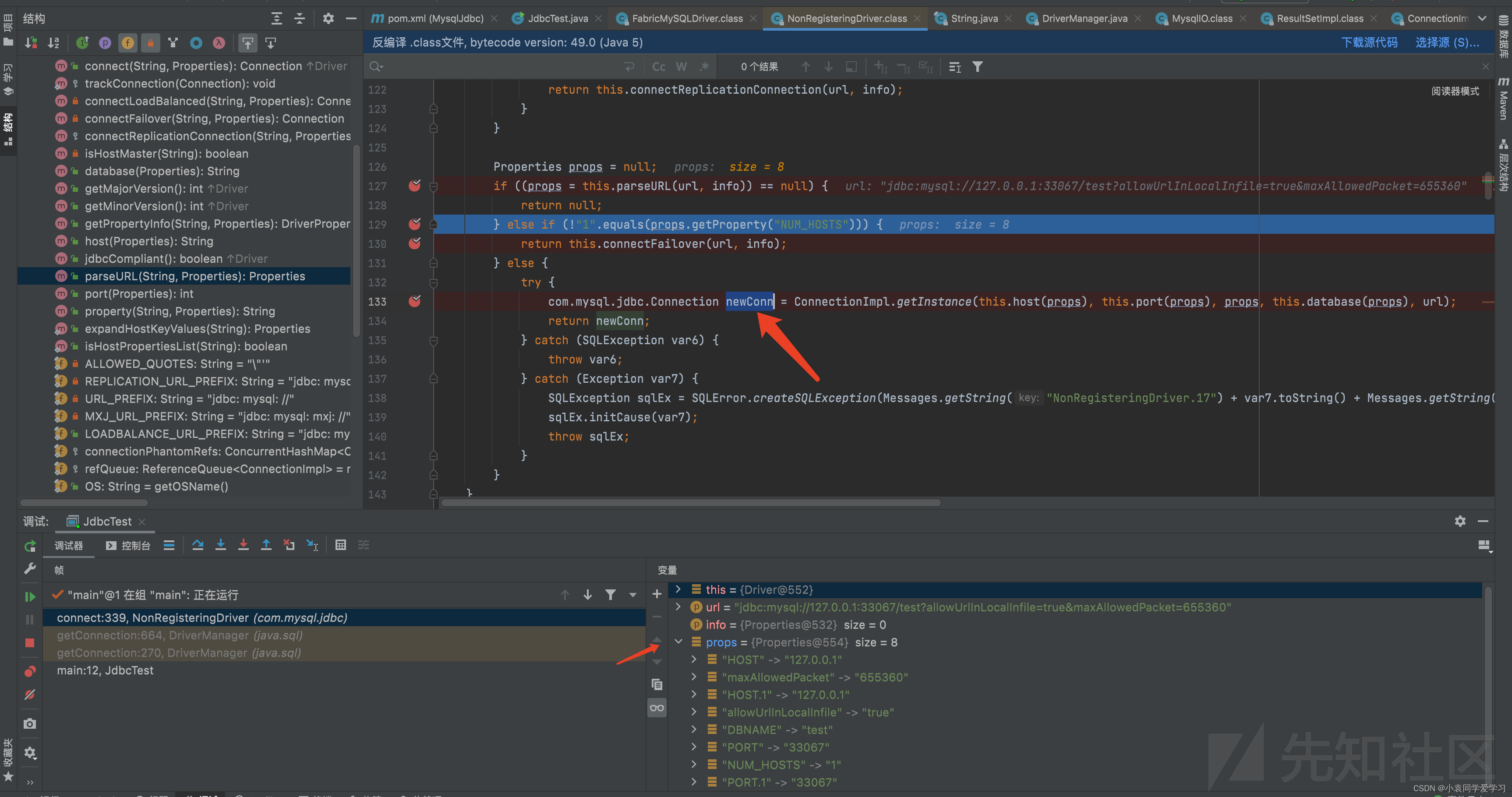
Task: Toggle whole words W in search
Action: (x=681, y=67)
